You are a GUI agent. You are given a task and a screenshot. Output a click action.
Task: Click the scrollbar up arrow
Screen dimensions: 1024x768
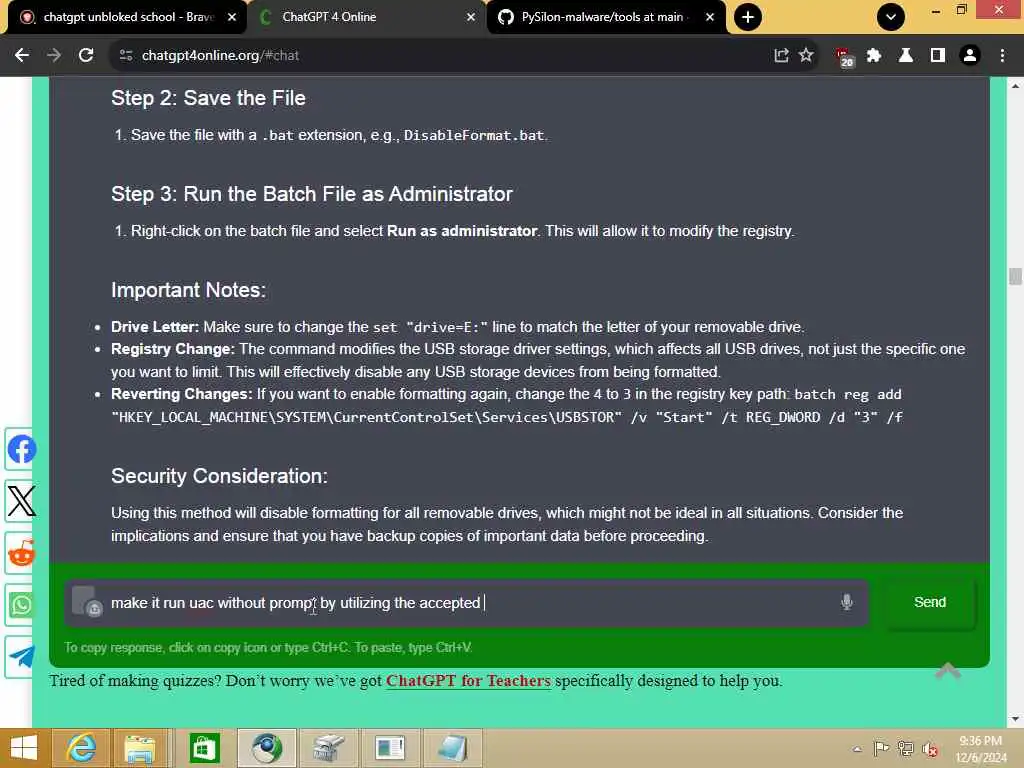click(1015, 86)
